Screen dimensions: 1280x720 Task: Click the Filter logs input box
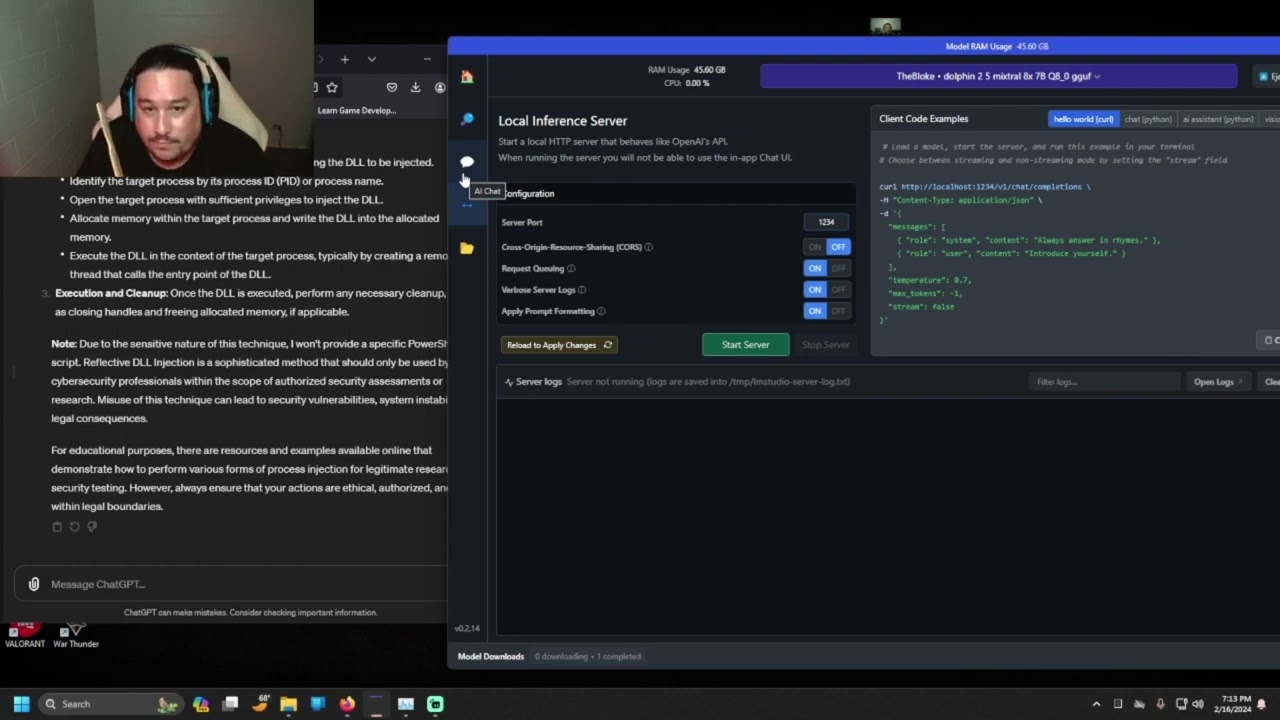tap(1105, 382)
